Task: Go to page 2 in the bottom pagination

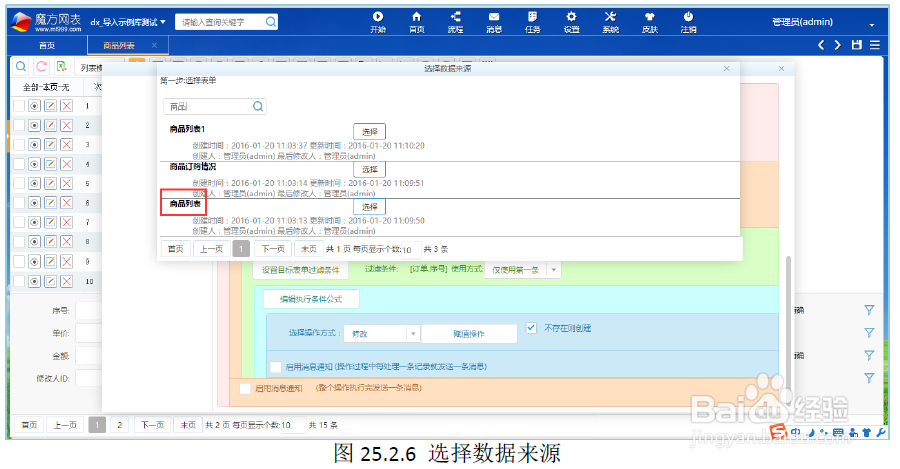Action: [x=119, y=425]
